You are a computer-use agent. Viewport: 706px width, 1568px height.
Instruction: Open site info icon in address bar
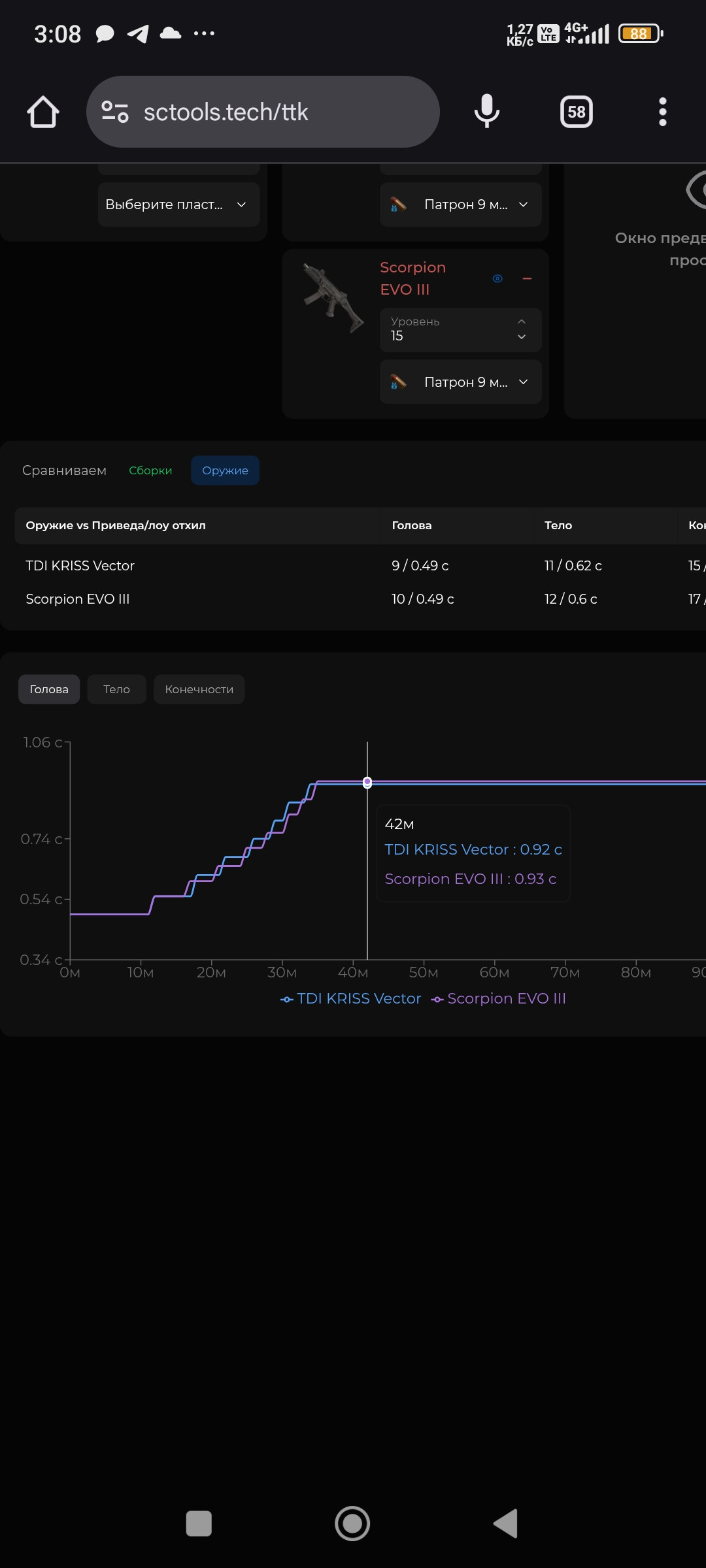(115, 112)
